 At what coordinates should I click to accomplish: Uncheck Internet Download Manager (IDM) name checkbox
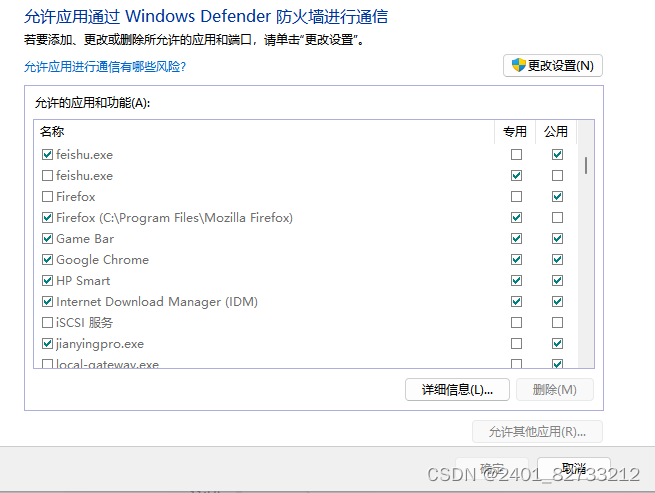click(48, 302)
